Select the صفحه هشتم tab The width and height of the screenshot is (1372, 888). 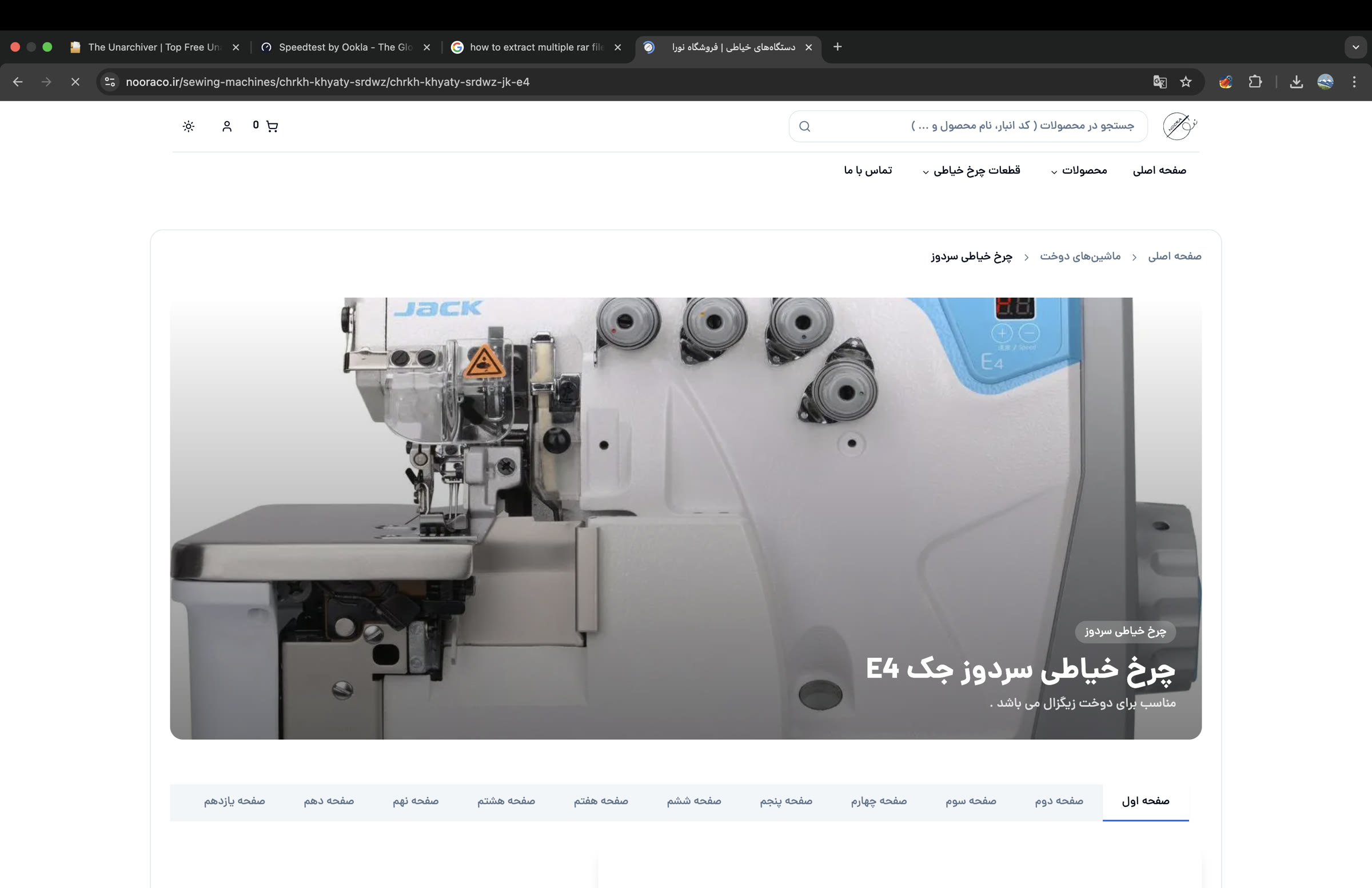tap(506, 802)
